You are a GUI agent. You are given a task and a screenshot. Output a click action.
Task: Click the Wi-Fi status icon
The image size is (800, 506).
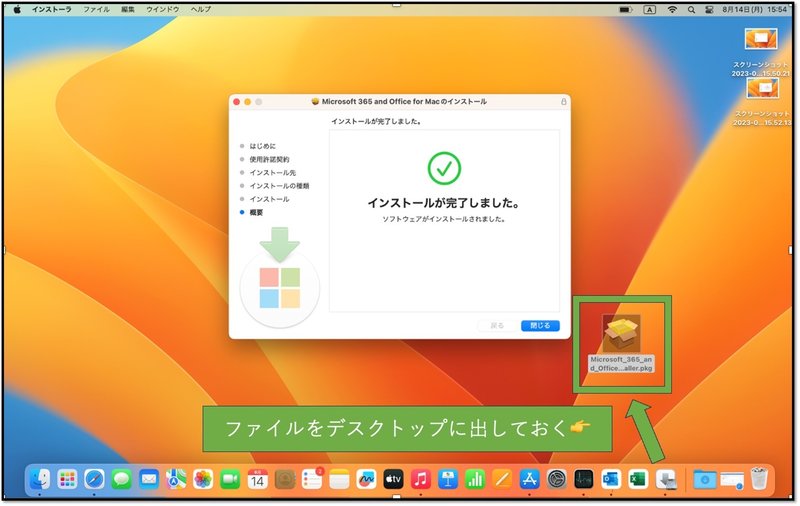[672, 10]
